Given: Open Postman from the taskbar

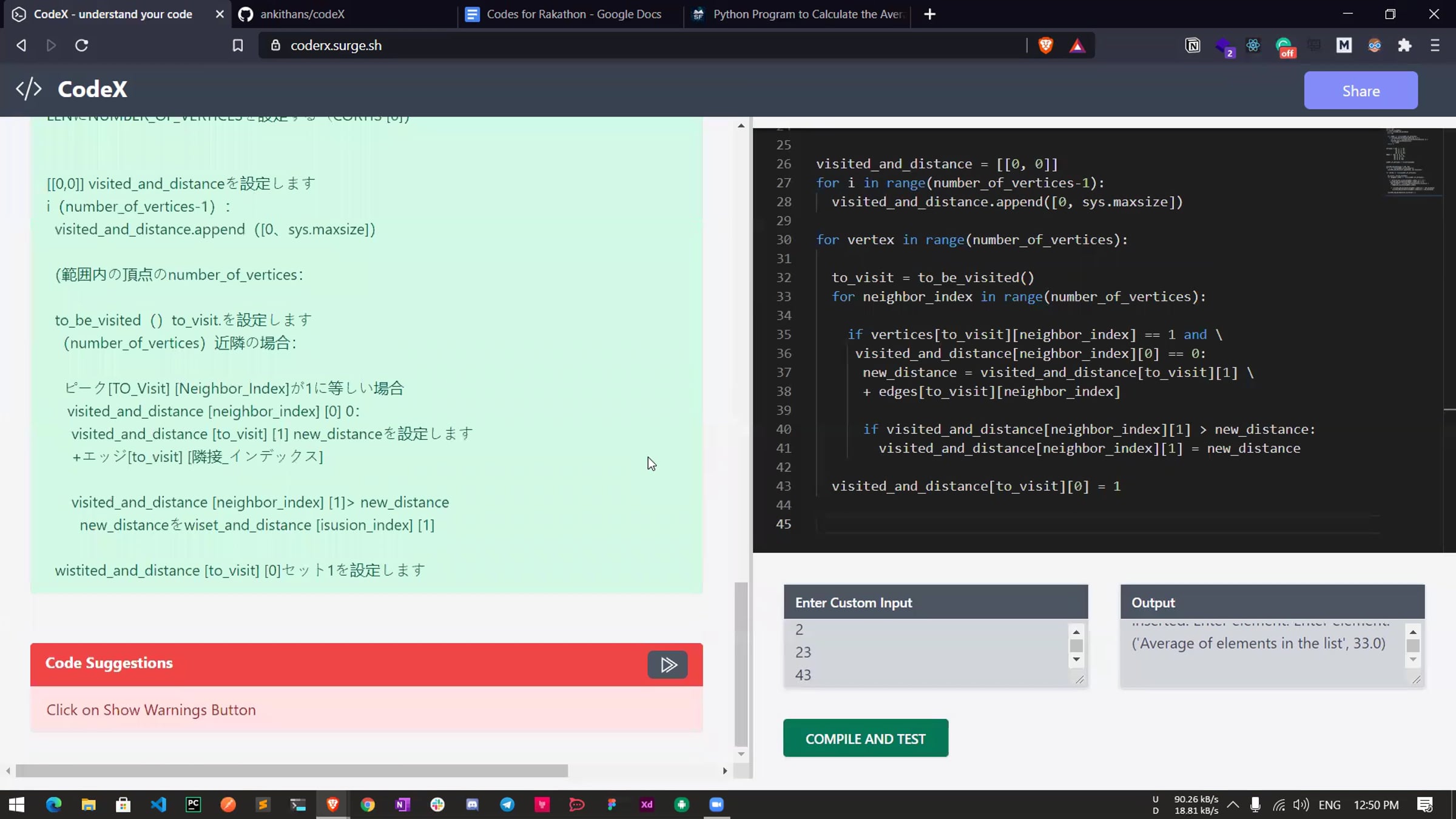Looking at the screenshot, I should 228,804.
